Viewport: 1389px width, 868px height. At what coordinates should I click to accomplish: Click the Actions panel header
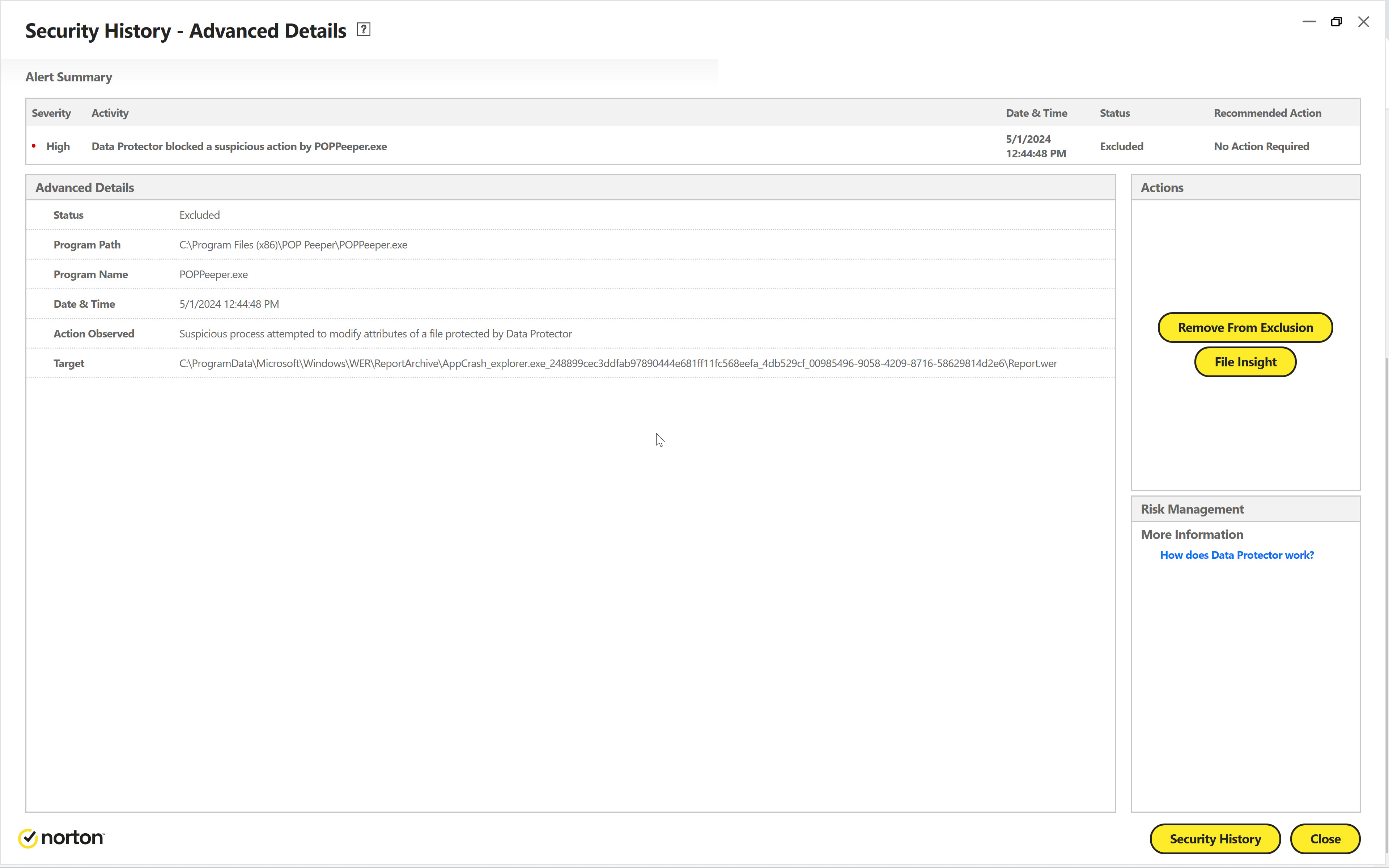point(1245,188)
